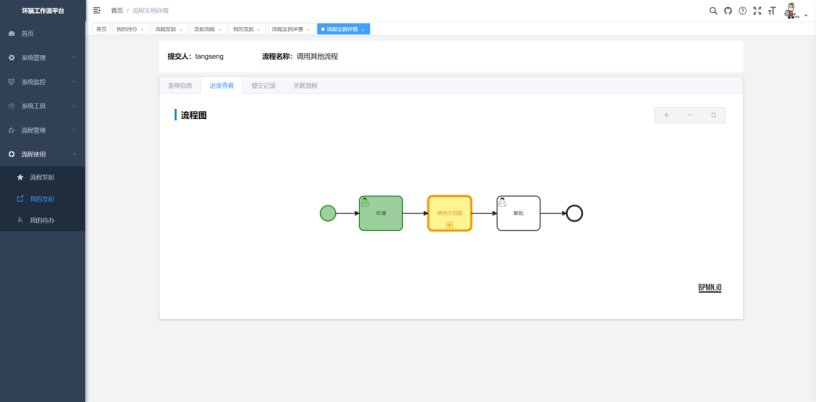Switch to the 关联流程 tab
817x402 pixels.
305,86
